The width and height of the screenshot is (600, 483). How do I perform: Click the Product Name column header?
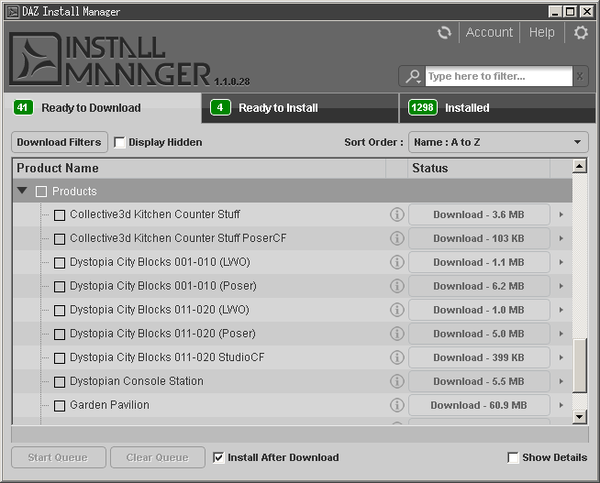tap(199, 168)
